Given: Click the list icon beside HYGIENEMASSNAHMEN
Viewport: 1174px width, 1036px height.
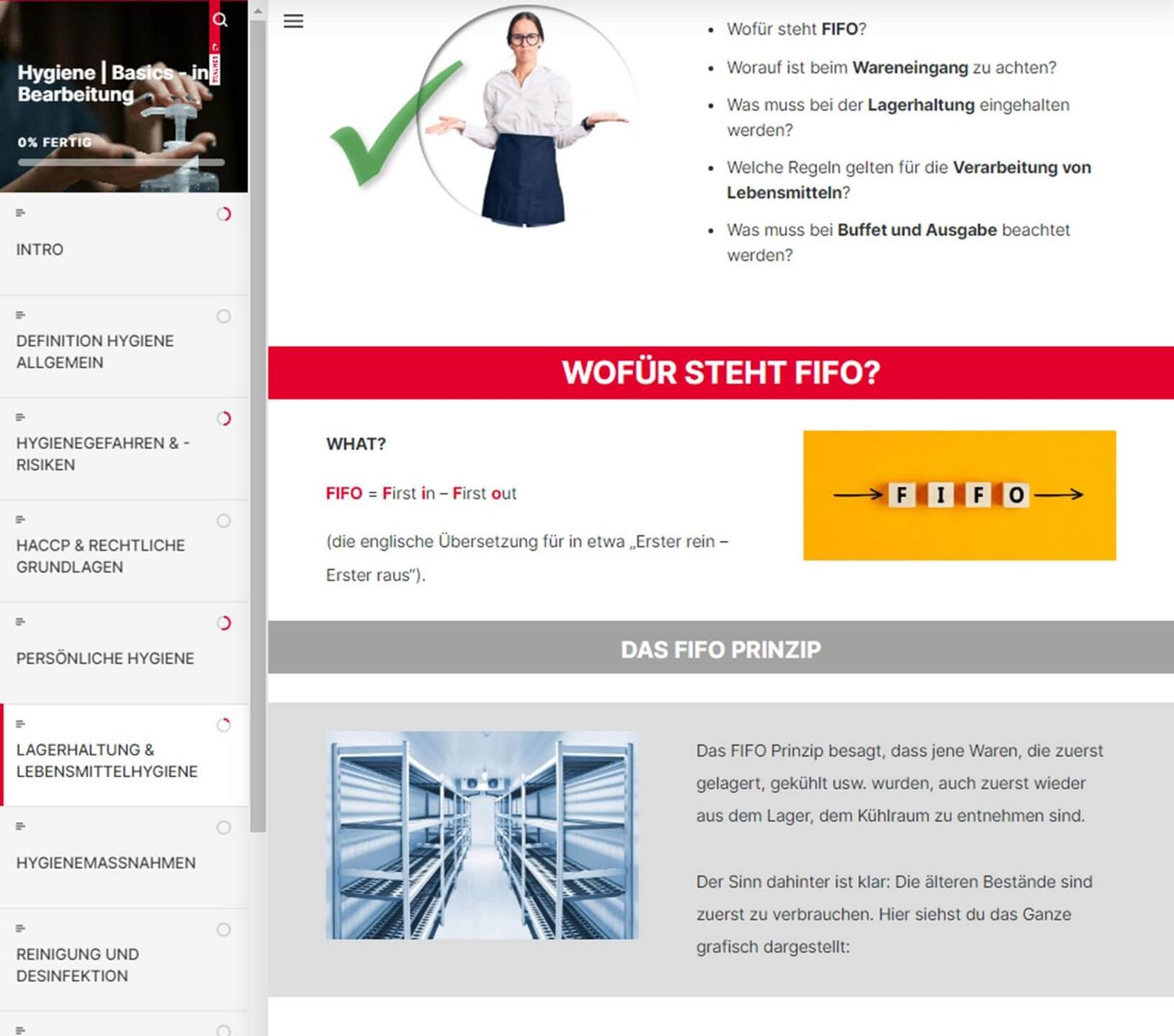Looking at the screenshot, I should (x=21, y=826).
